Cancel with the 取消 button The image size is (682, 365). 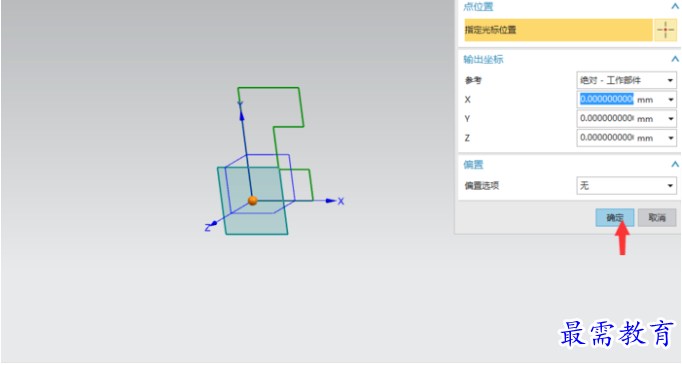(x=657, y=217)
